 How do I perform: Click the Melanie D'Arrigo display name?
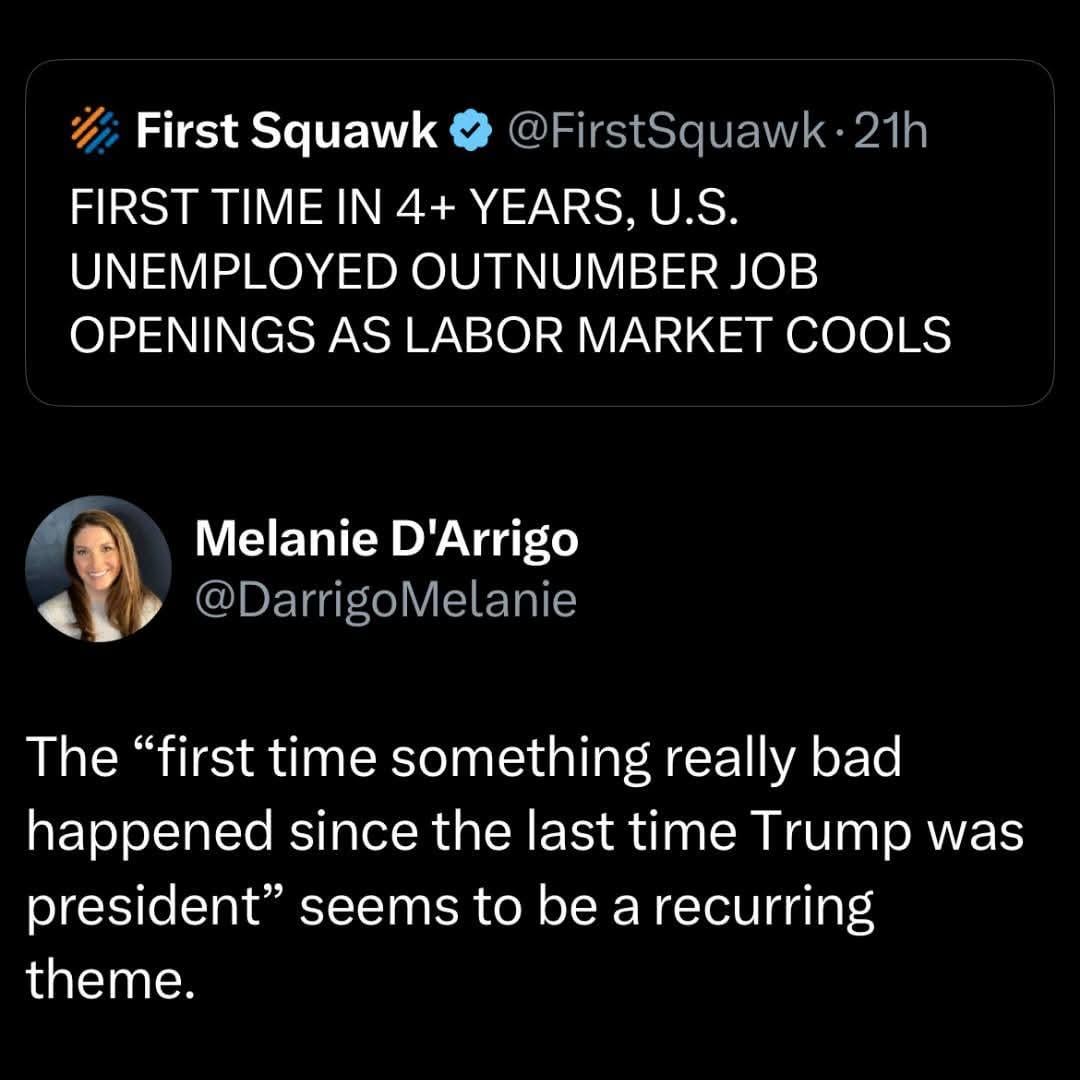coord(386,539)
